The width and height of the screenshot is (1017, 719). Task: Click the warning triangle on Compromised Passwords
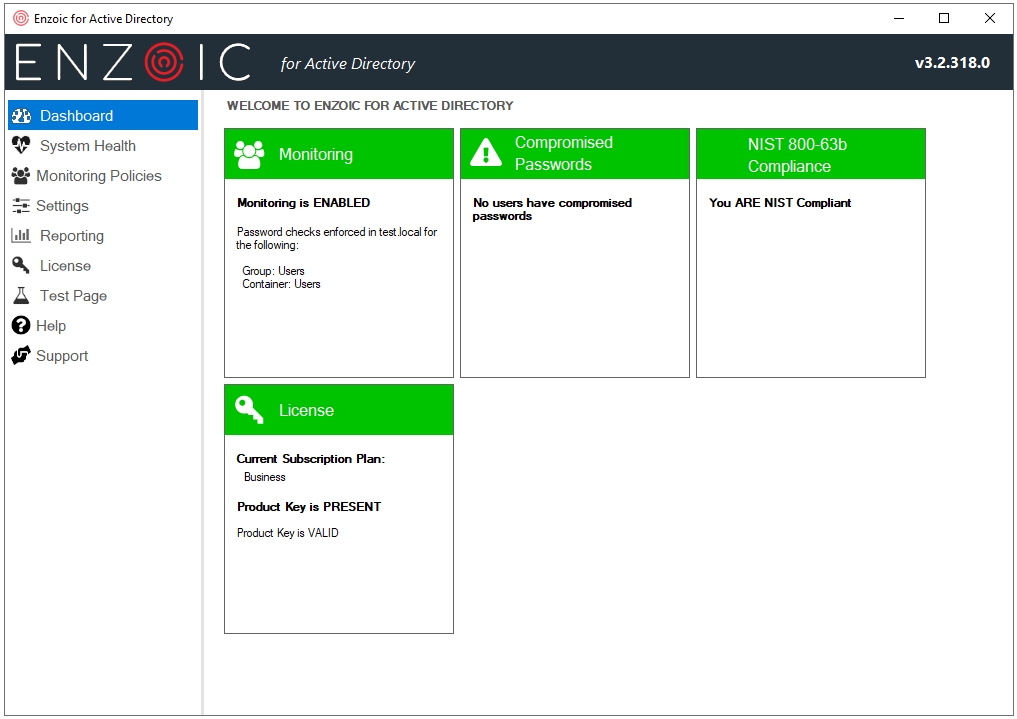[x=486, y=153]
